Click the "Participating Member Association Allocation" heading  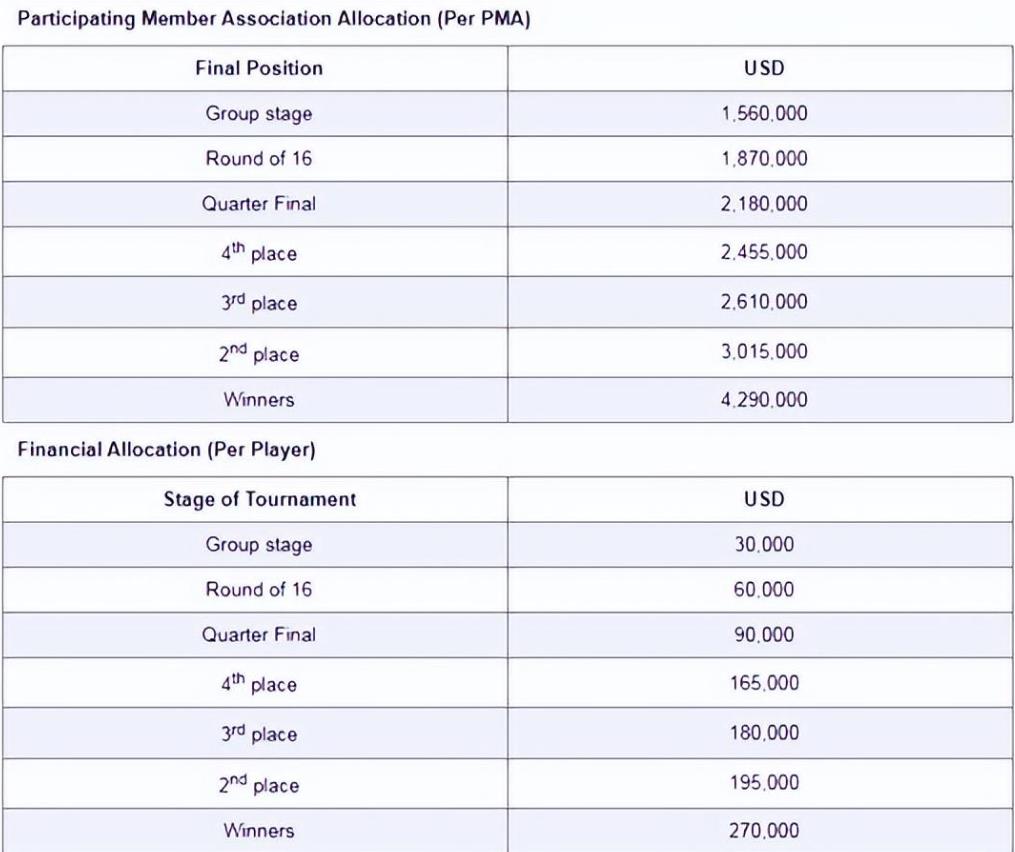point(273,21)
